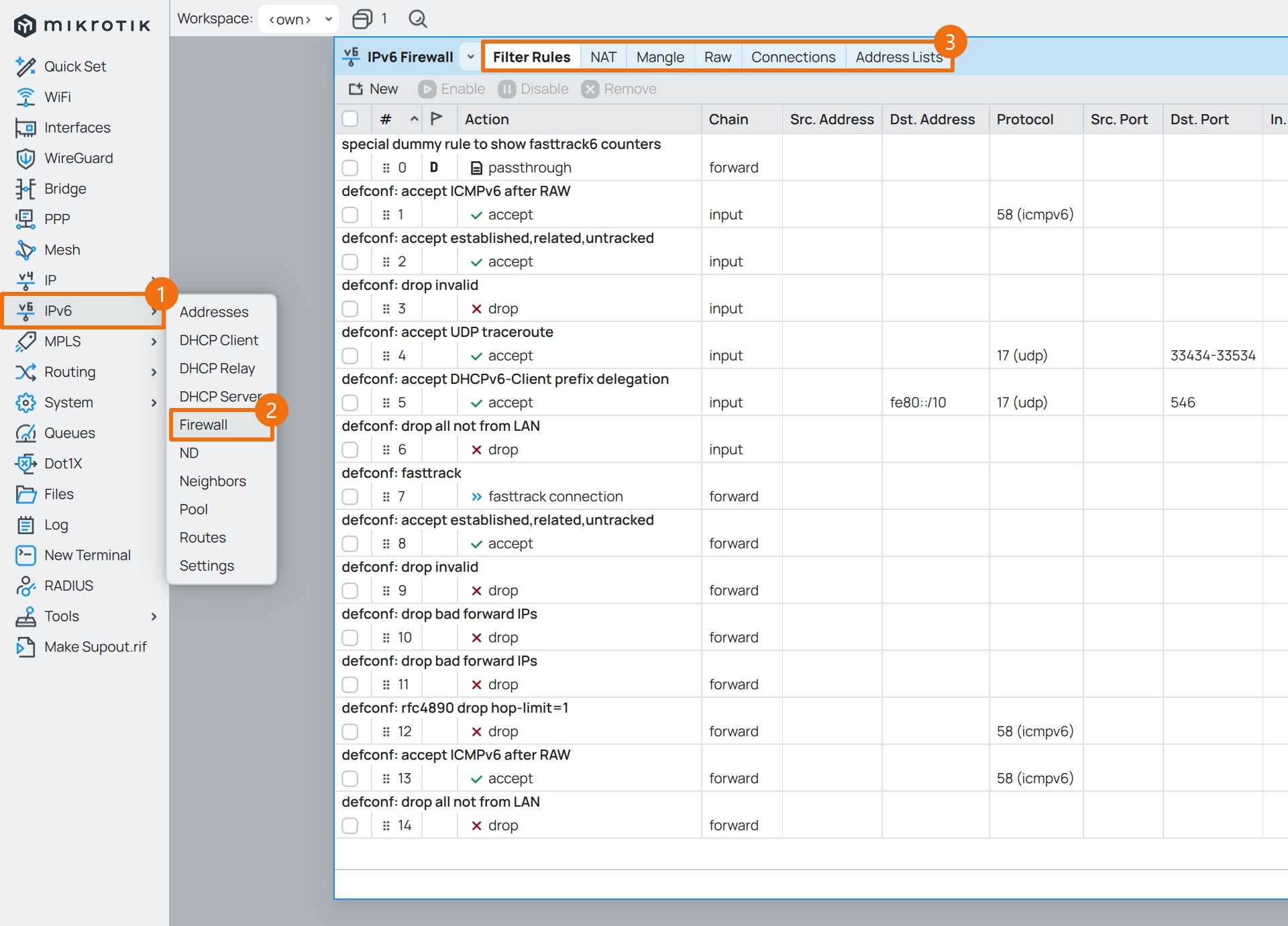The height and width of the screenshot is (926, 1288).
Task: Click the Make Supout.rif icon
Action: pyautogui.click(x=25, y=647)
